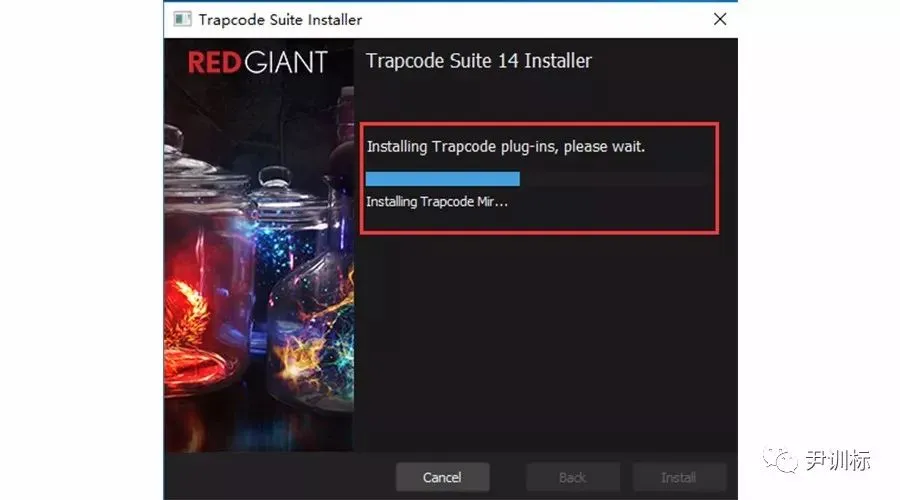Click the white "GIANT" part of the logo
900x500 pixels.
(286, 63)
